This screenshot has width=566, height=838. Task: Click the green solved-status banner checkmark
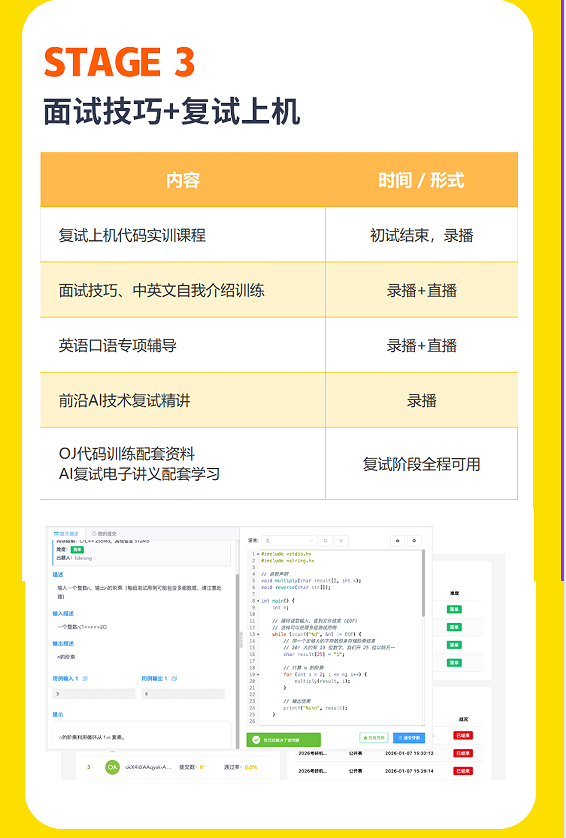[x=256, y=740]
